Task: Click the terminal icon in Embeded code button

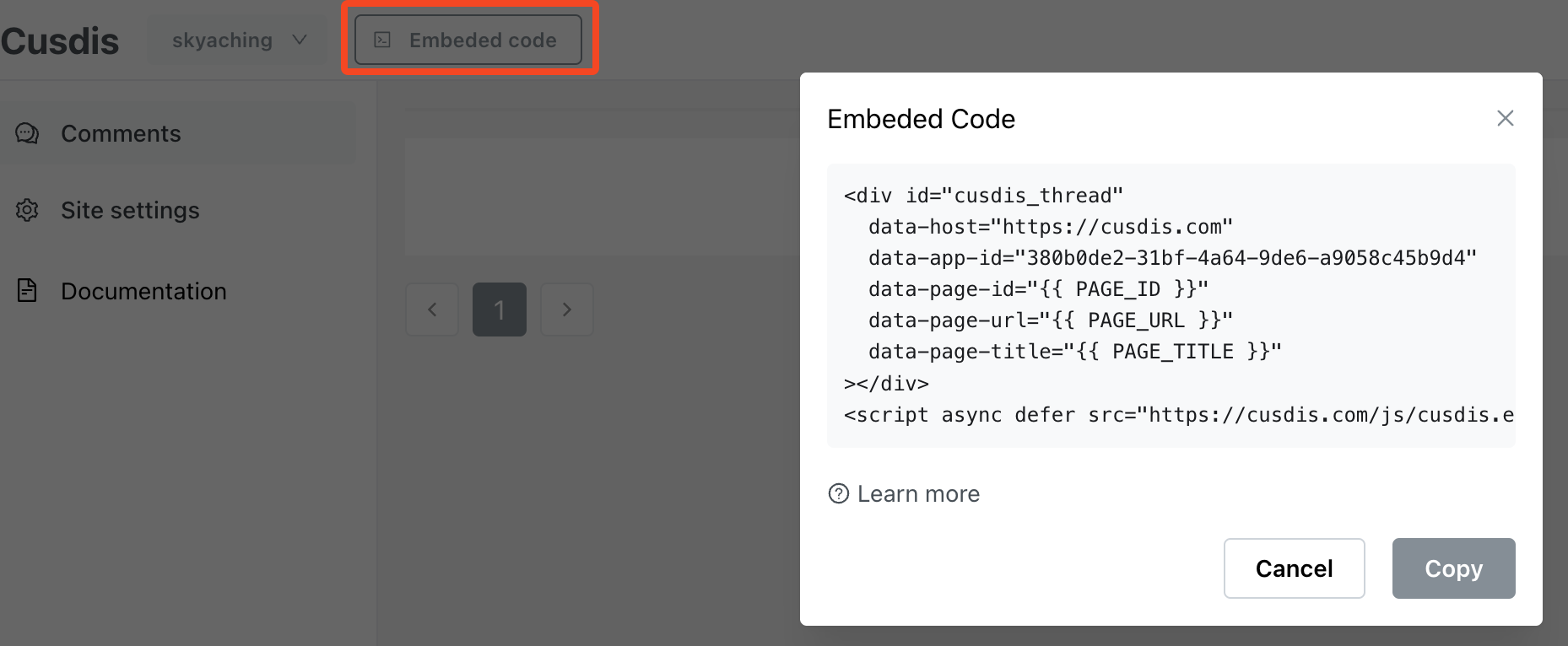Action: 382,40
